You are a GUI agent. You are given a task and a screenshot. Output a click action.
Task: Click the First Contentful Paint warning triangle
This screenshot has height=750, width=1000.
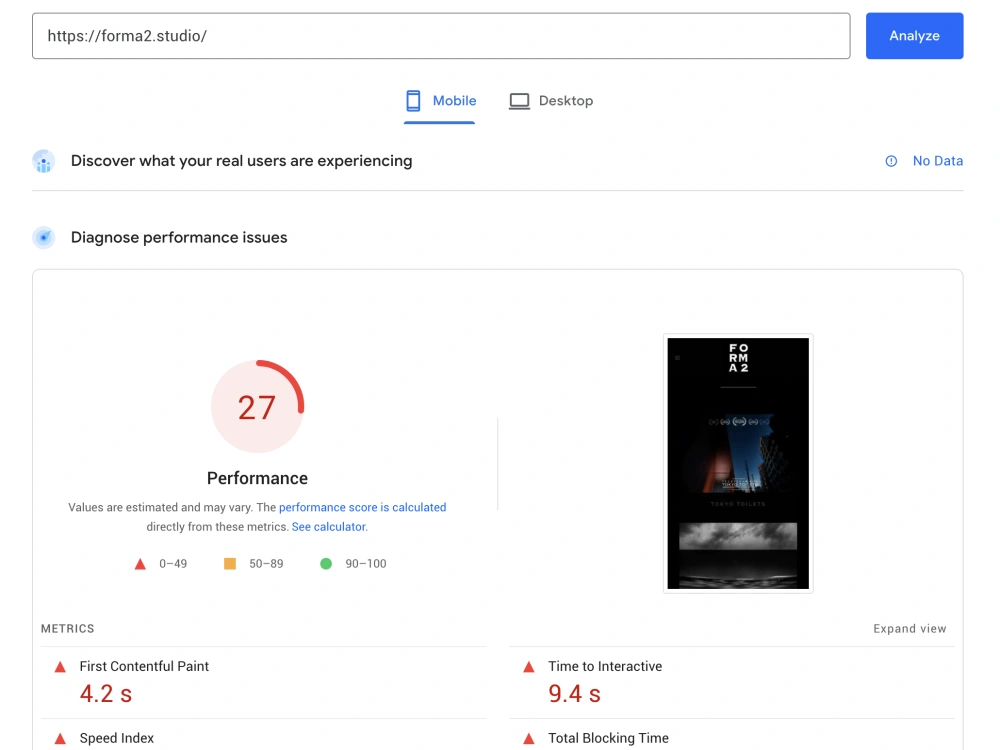point(60,667)
